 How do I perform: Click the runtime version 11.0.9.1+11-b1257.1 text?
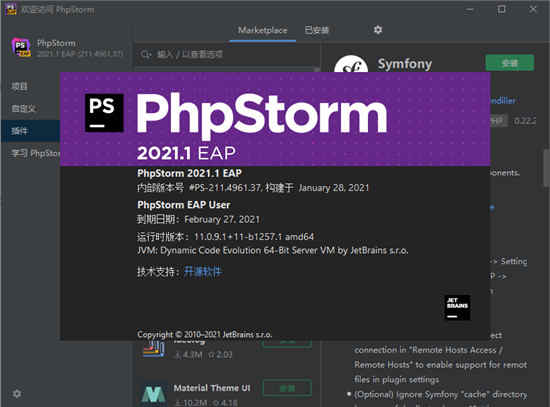[254, 237]
